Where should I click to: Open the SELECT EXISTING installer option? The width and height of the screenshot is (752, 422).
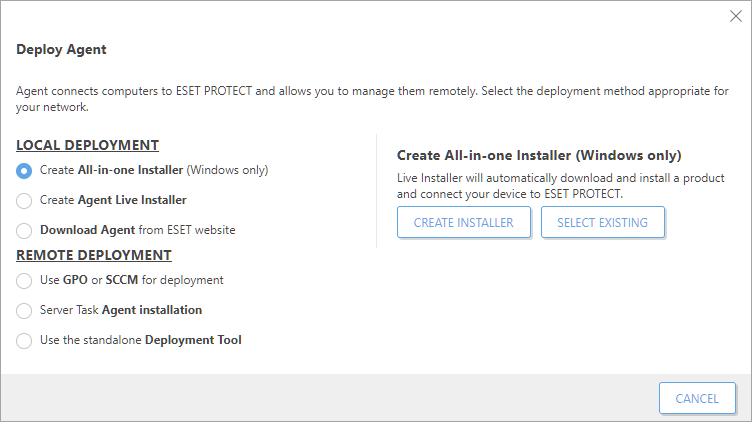coord(603,223)
